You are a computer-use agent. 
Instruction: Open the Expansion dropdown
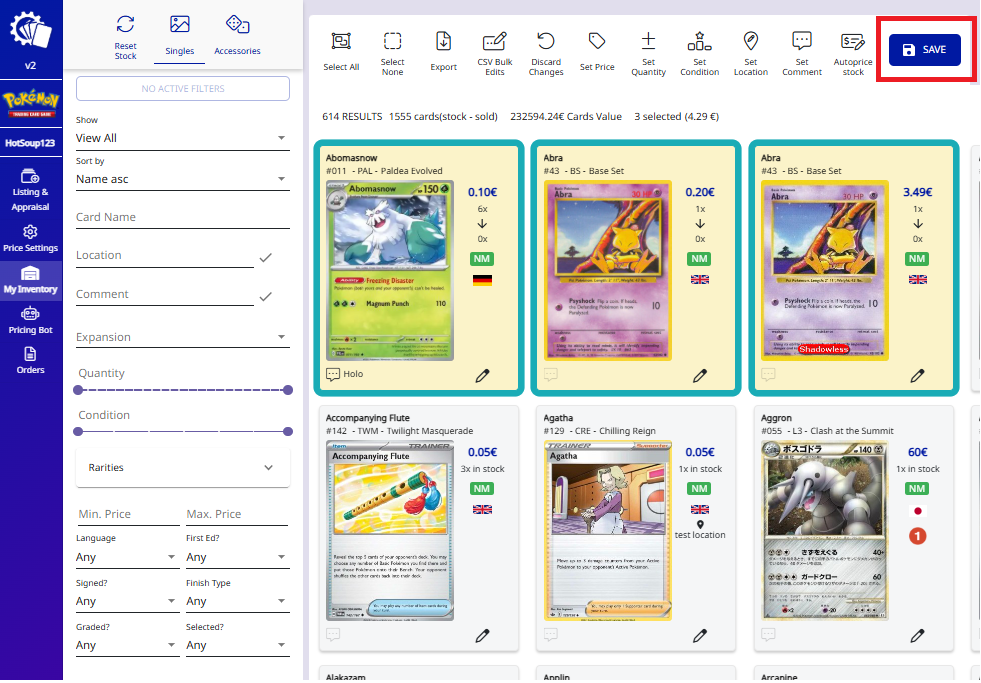point(183,337)
